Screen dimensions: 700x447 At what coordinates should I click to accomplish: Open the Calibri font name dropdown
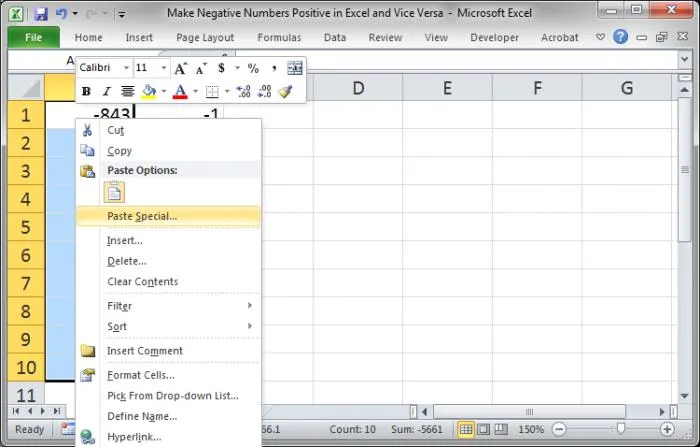click(126, 68)
